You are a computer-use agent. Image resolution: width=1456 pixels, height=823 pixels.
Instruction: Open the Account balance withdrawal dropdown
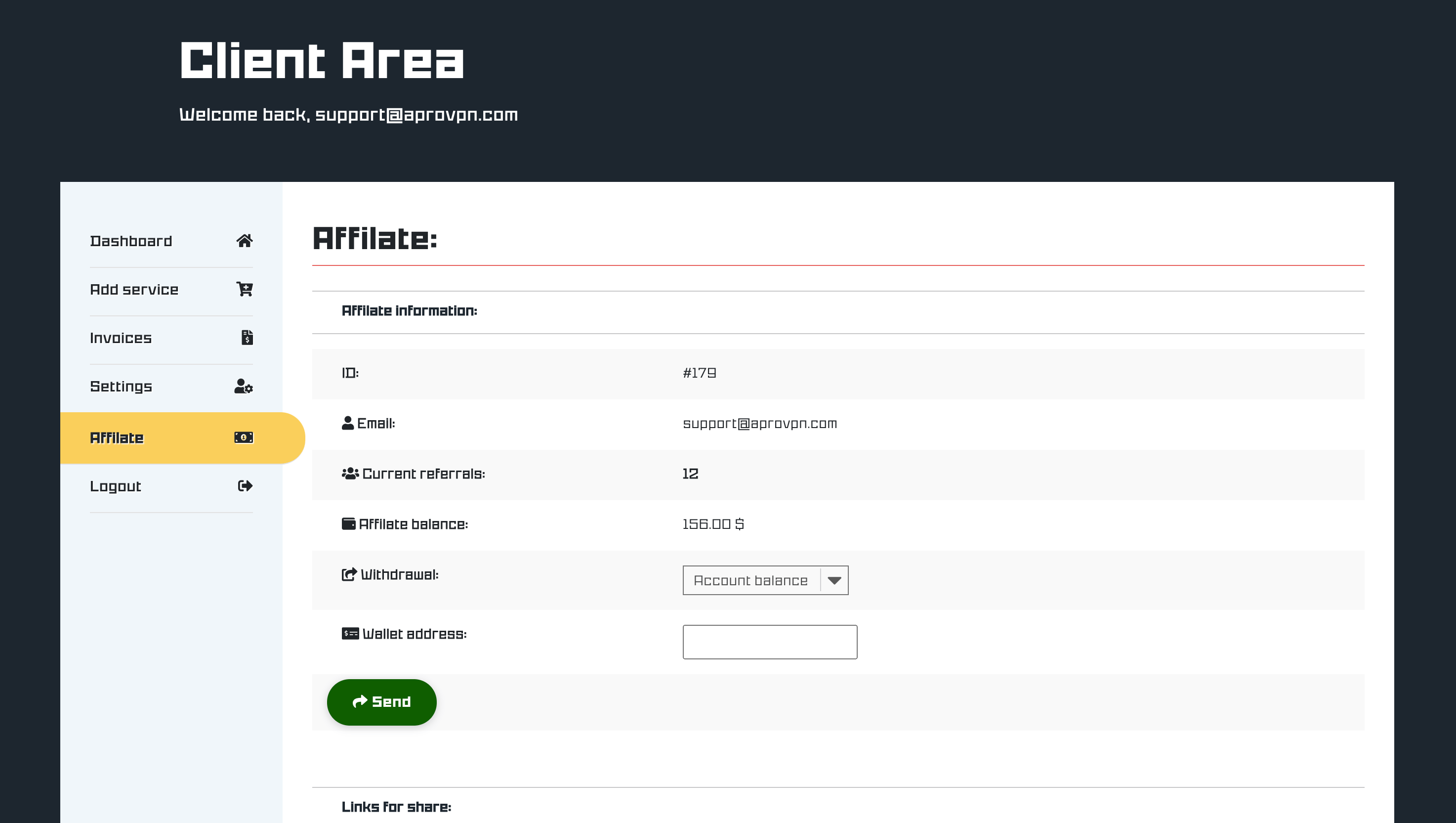pyautogui.click(x=750, y=580)
